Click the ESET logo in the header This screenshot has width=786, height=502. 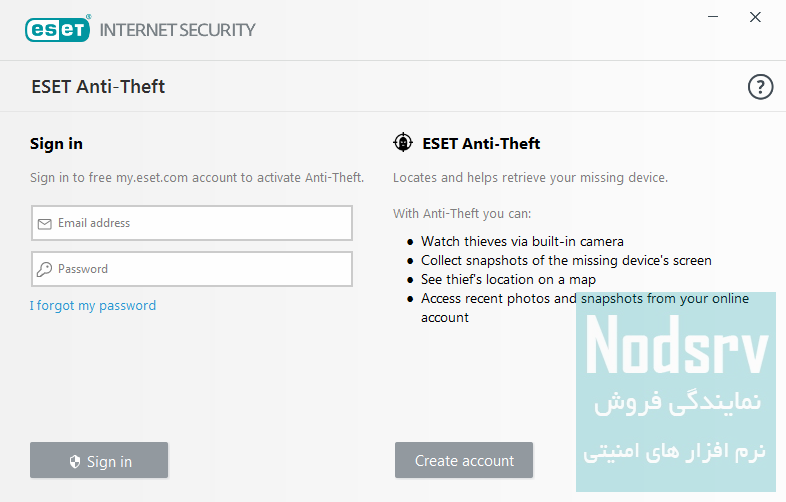click(x=57, y=29)
